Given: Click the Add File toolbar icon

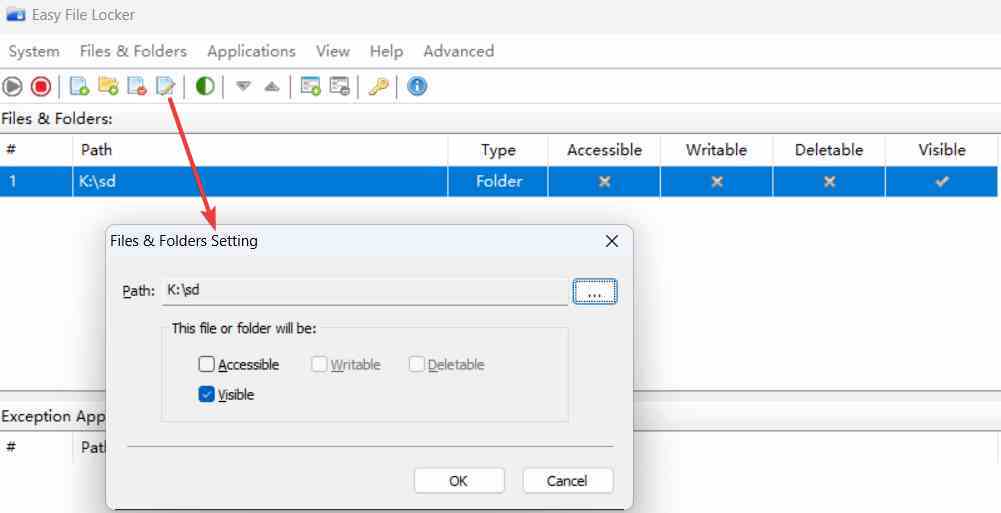Looking at the screenshot, I should (79, 86).
